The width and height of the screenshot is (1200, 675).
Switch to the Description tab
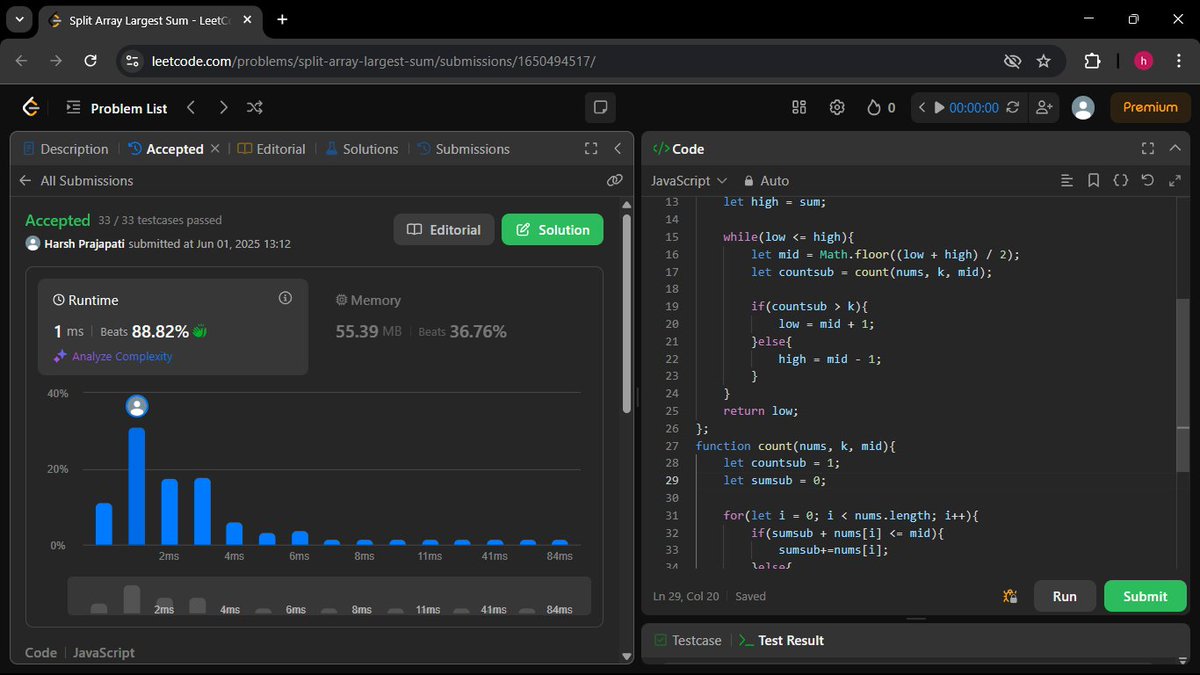65,149
